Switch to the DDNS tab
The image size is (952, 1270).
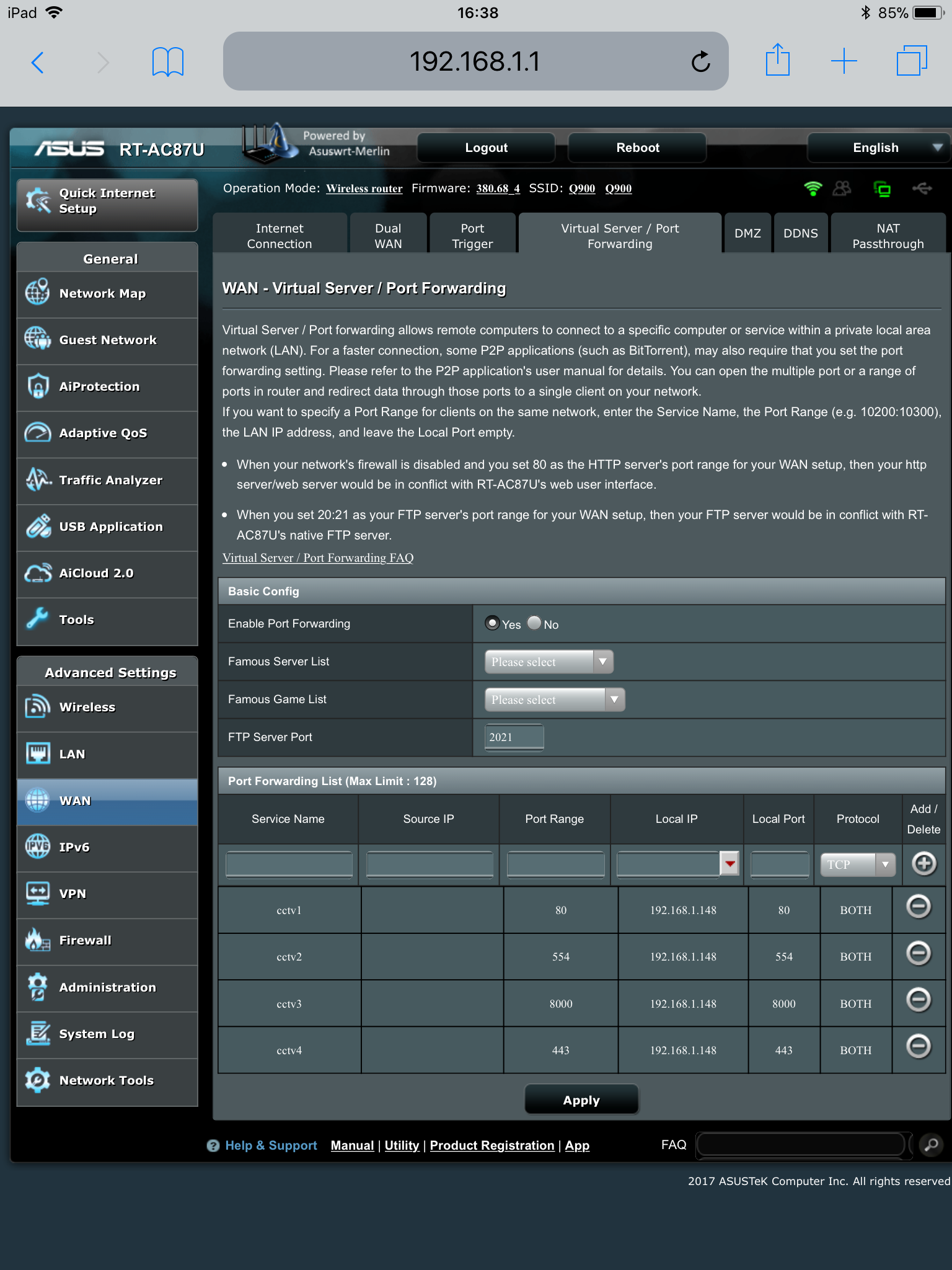[x=800, y=233]
